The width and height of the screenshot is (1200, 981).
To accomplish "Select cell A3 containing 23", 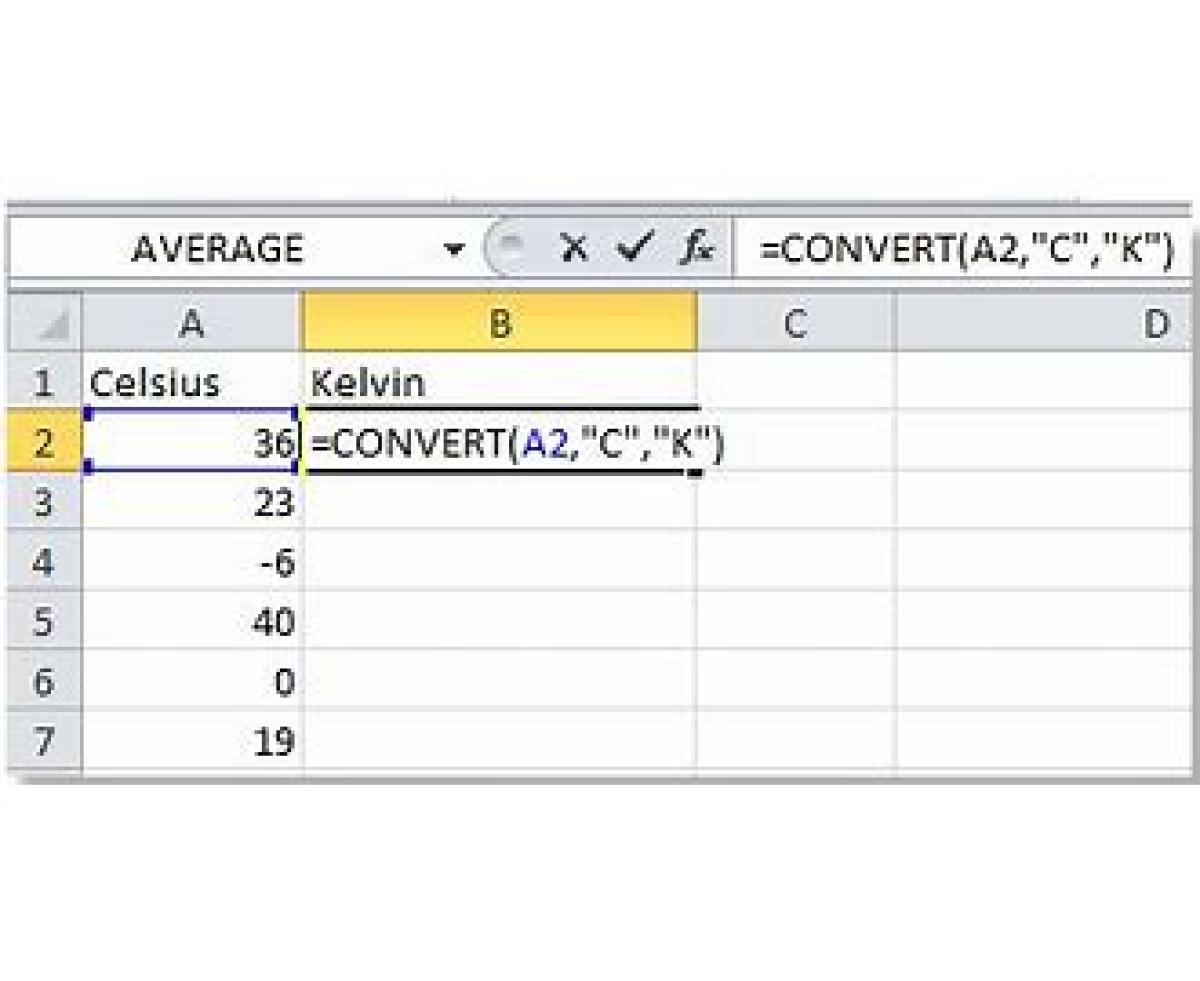I will pos(192,502).
